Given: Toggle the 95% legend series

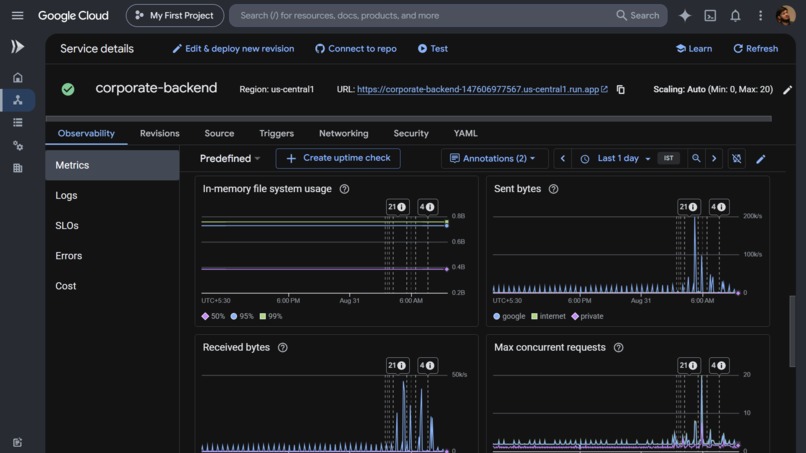Looking at the screenshot, I should [242, 316].
